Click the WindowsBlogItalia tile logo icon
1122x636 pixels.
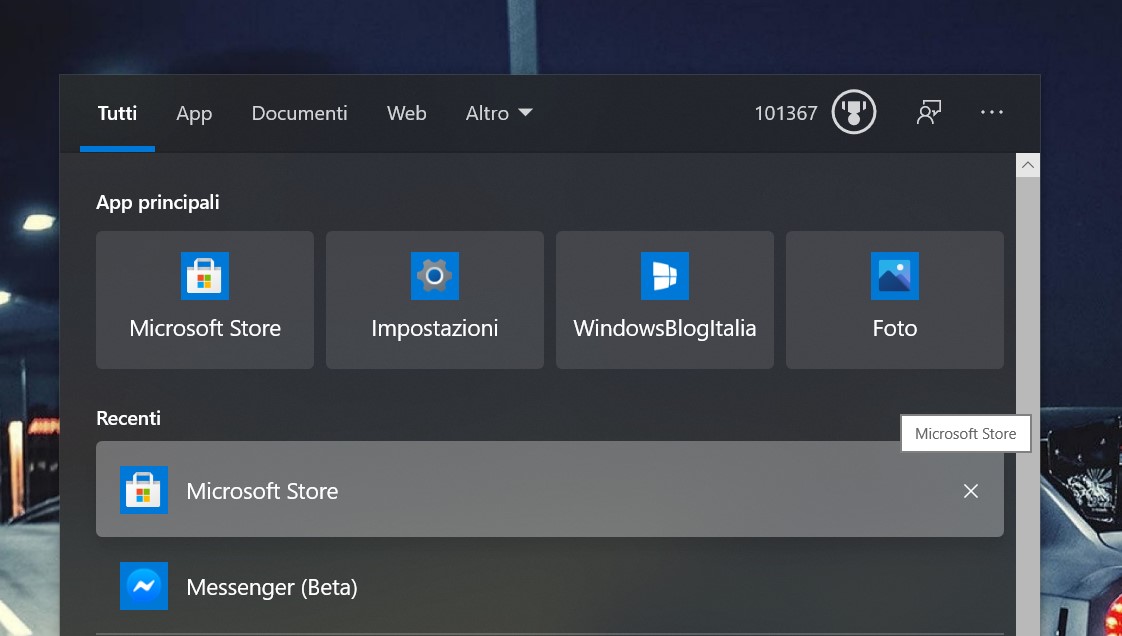[x=665, y=275]
